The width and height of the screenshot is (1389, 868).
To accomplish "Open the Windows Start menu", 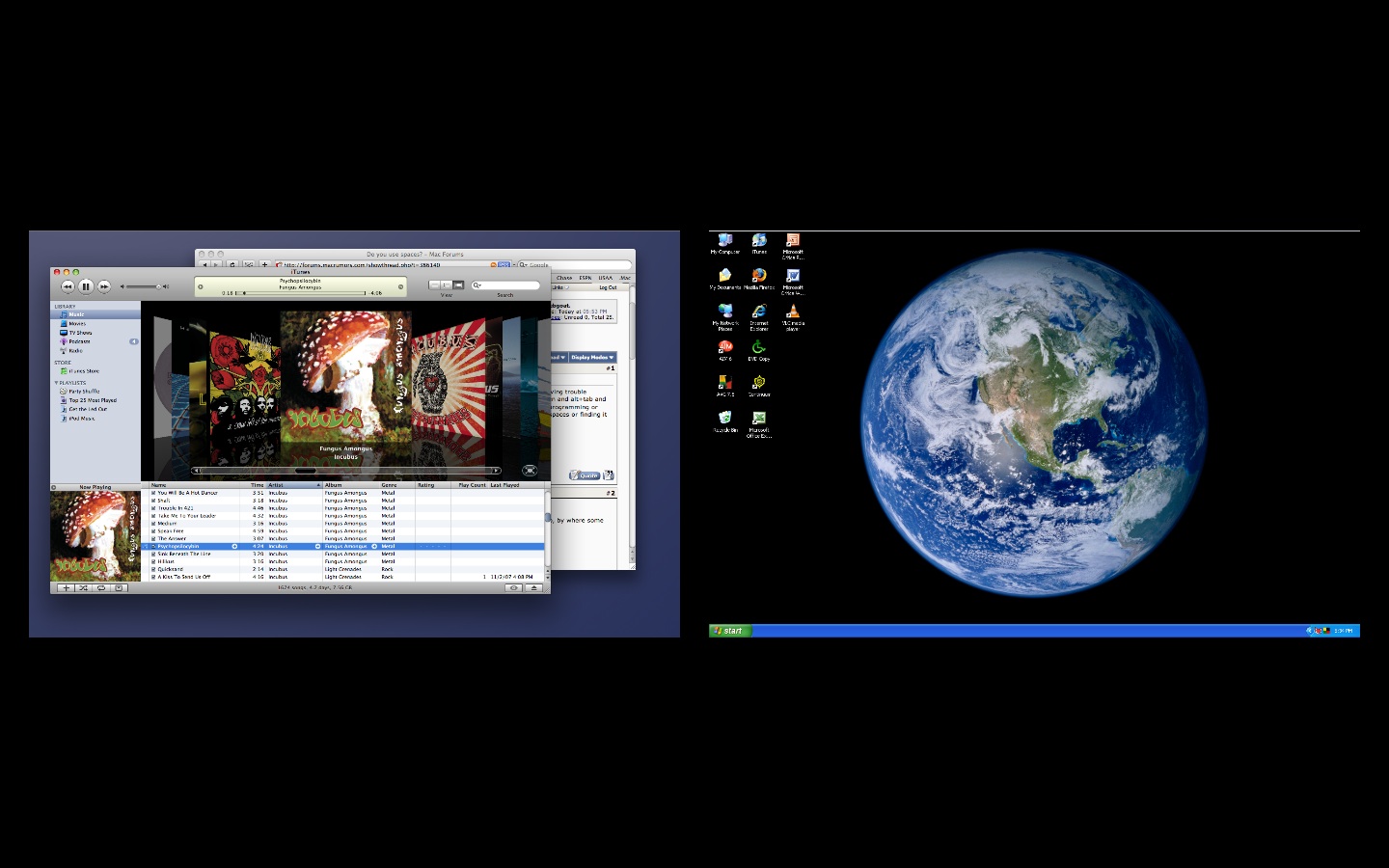I will coord(729,631).
